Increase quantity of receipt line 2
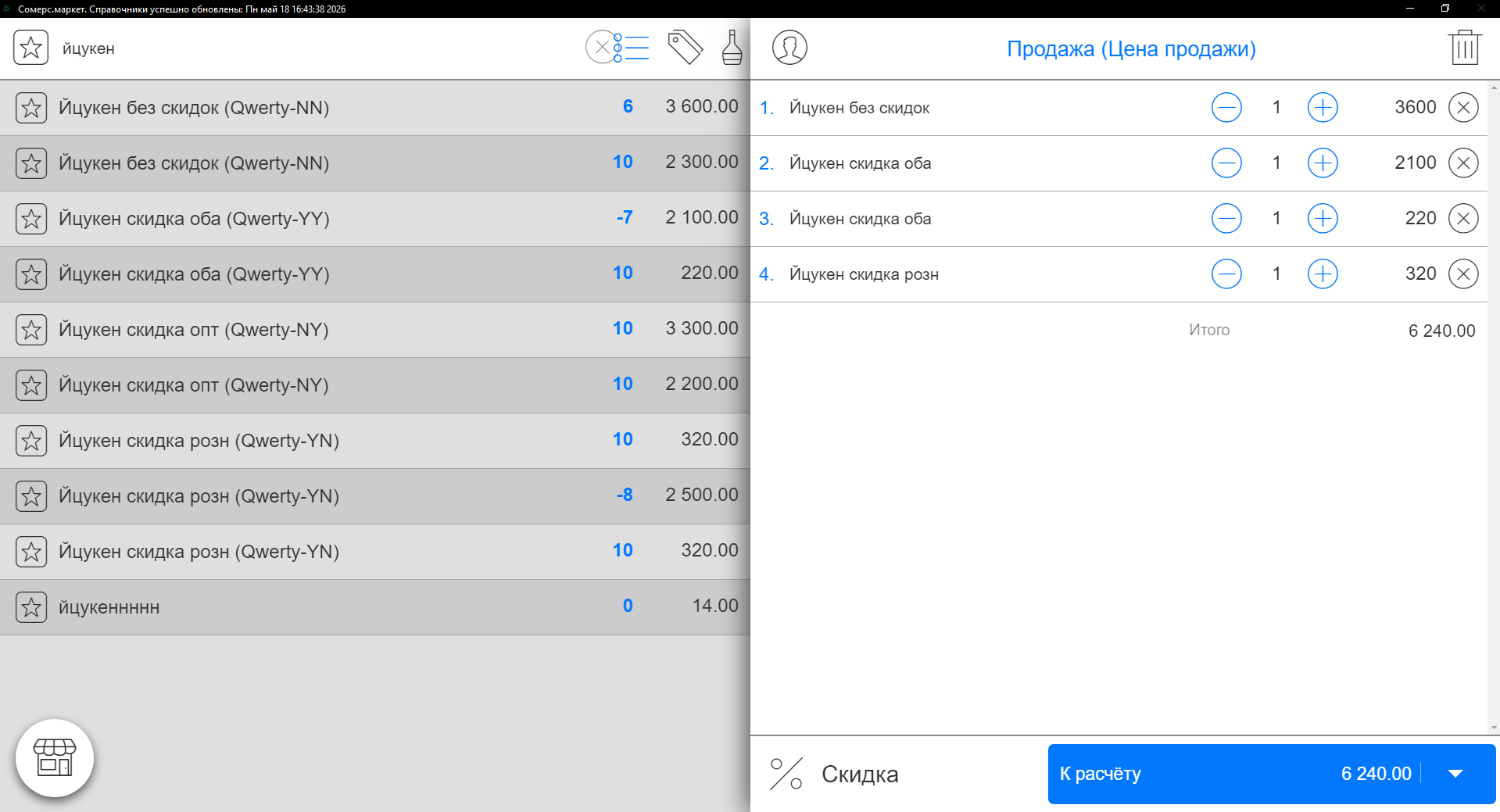 coord(1323,163)
